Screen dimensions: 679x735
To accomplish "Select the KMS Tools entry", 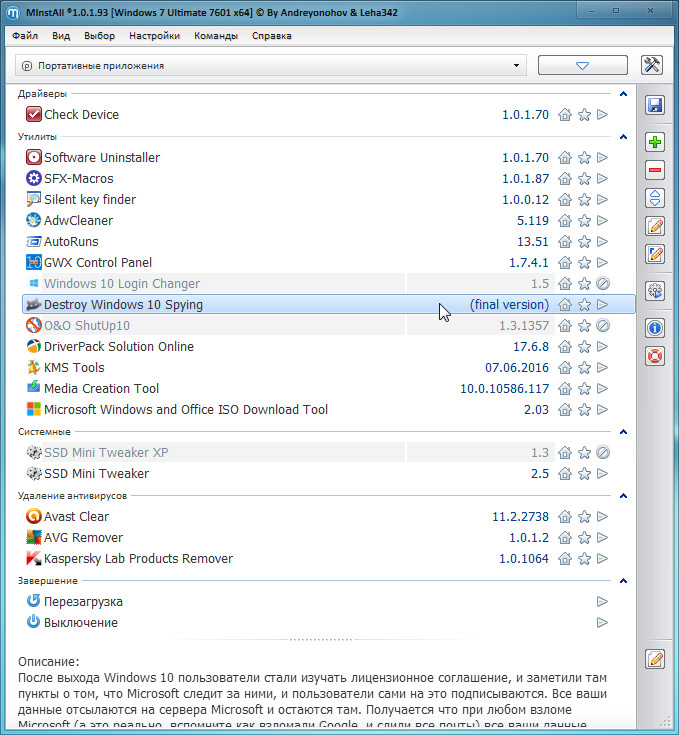I will click(74, 368).
